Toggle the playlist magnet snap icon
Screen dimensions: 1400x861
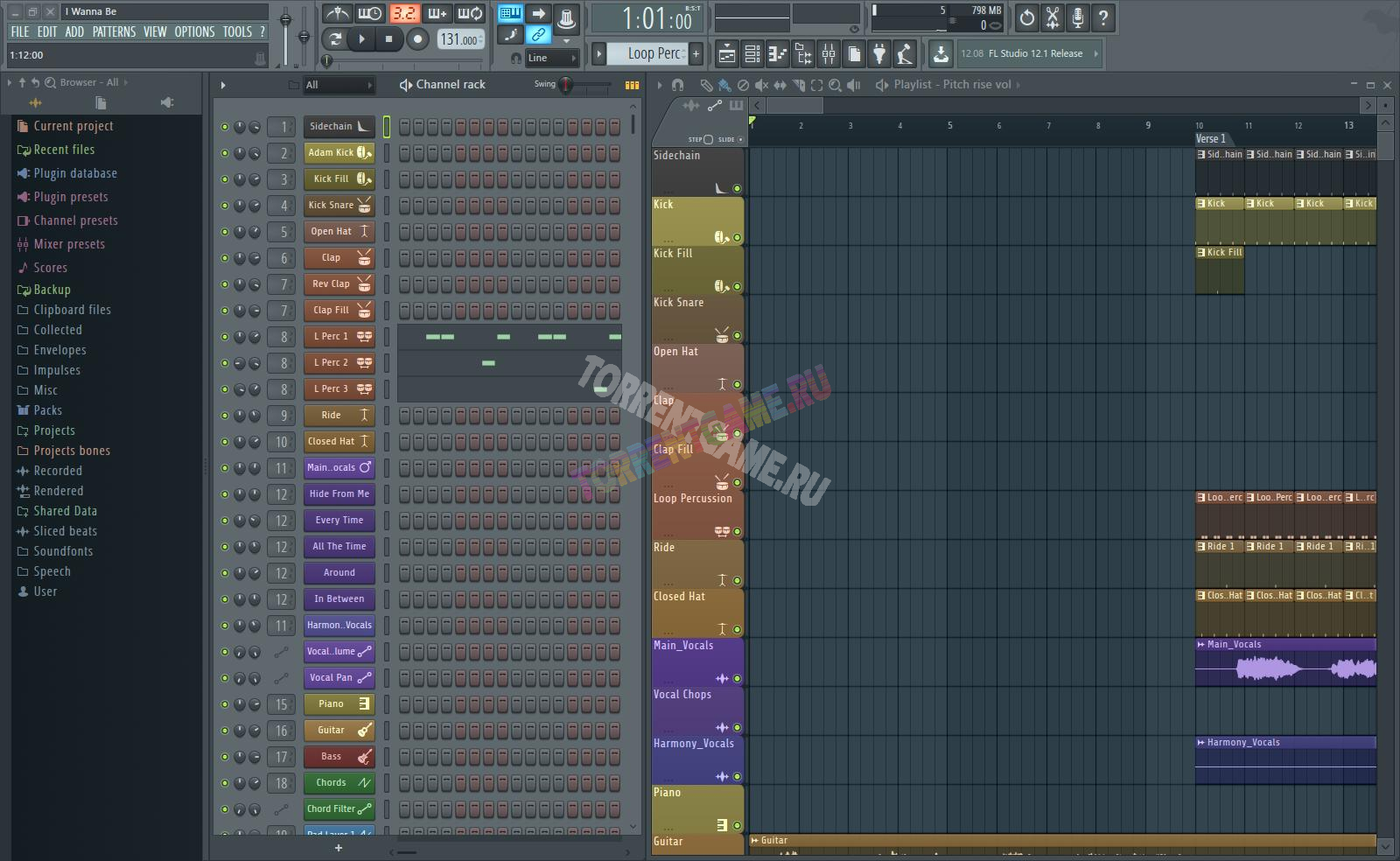coord(677,85)
